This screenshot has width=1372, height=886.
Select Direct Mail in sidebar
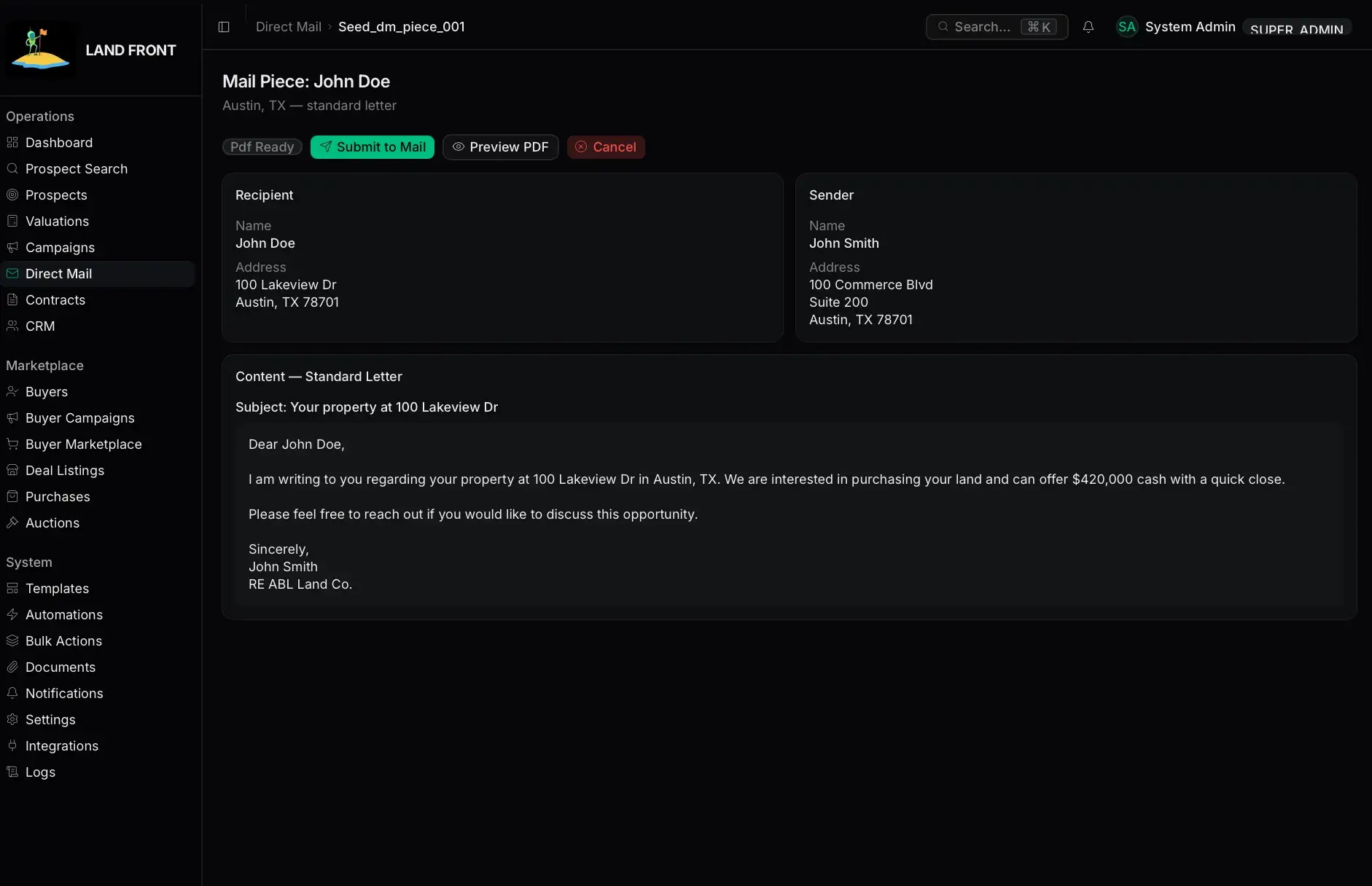tap(98, 273)
